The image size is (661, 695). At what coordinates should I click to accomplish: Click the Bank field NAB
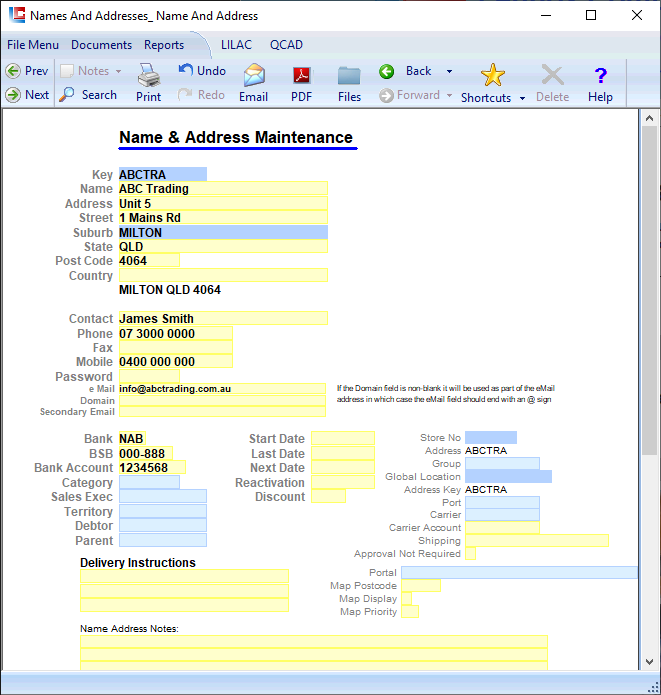132,438
